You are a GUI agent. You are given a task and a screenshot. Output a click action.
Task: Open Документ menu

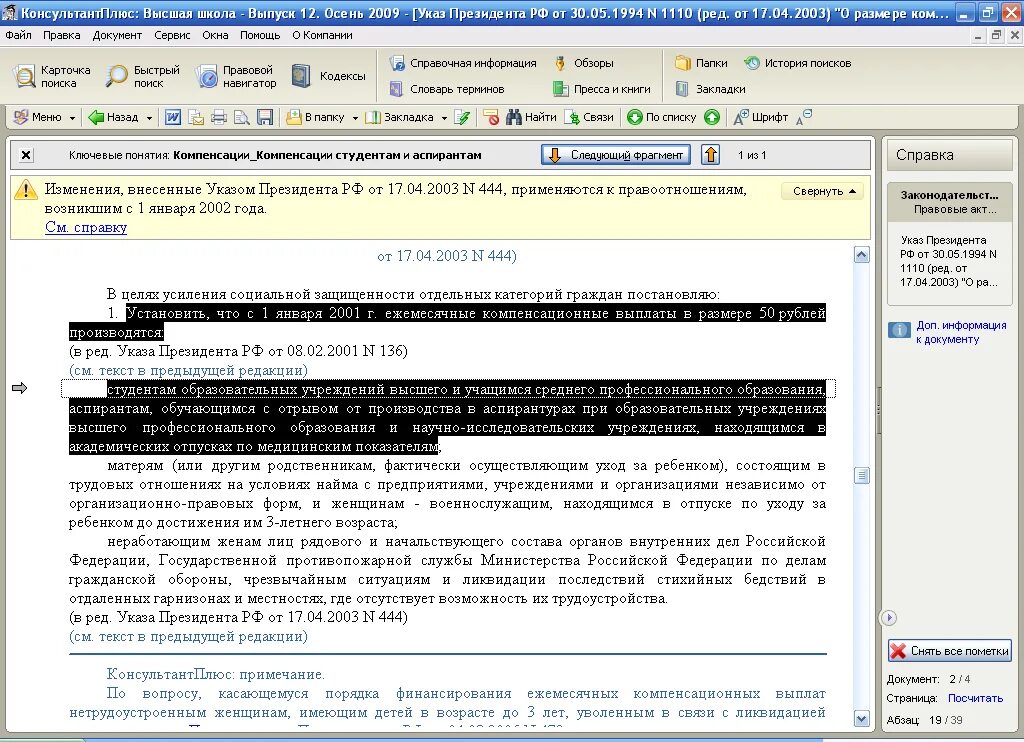coord(117,35)
